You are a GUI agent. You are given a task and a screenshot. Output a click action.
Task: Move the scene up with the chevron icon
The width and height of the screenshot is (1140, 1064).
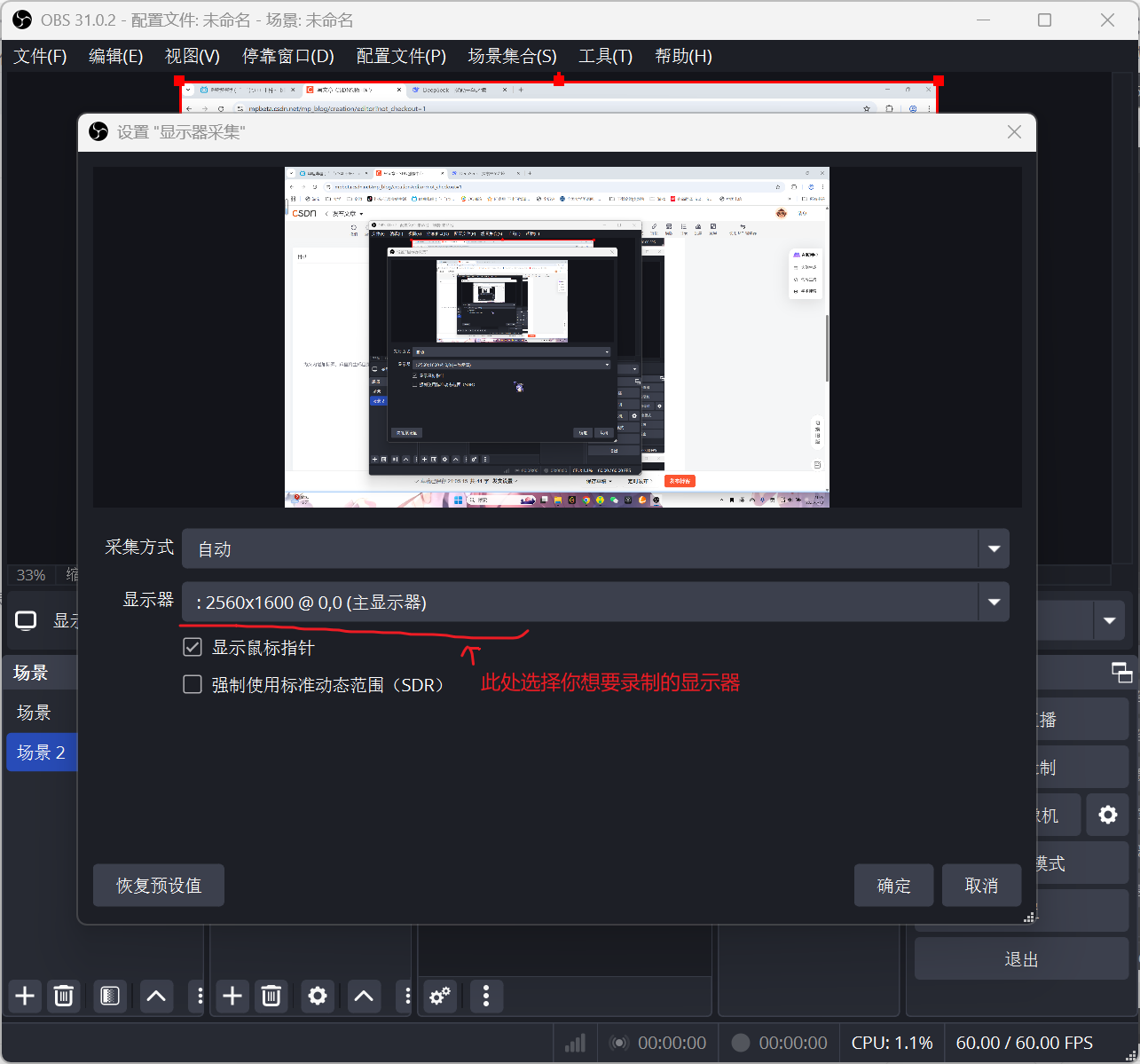(x=156, y=996)
